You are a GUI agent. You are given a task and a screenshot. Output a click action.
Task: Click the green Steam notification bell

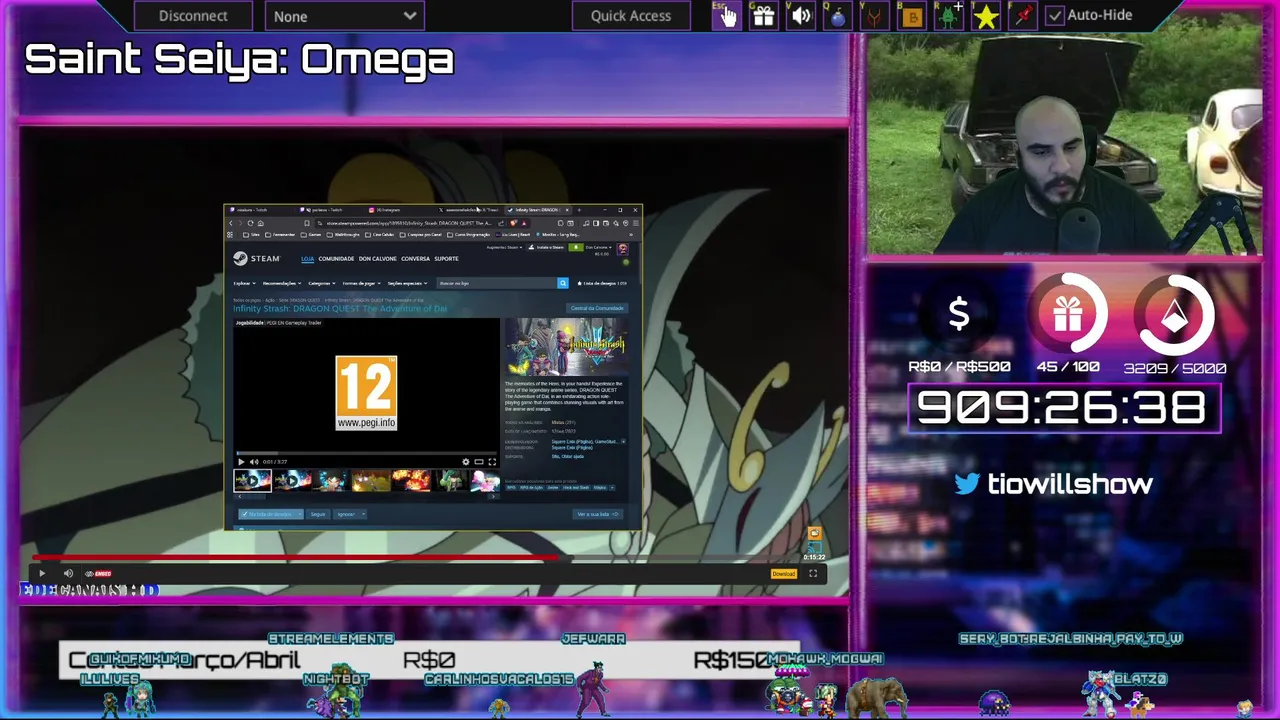coord(576,247)
